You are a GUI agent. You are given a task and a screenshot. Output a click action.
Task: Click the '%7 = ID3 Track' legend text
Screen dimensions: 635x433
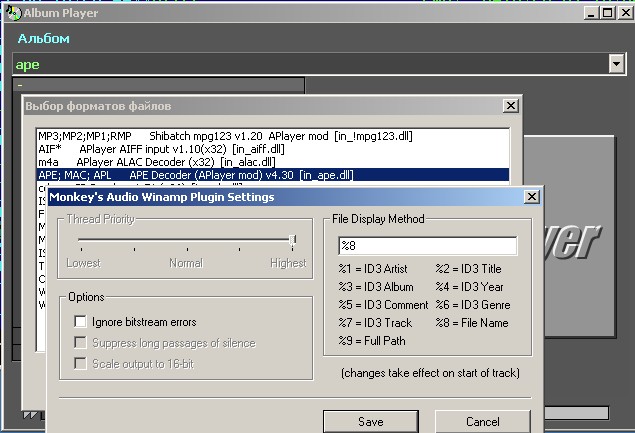click(x=375, y=323)
